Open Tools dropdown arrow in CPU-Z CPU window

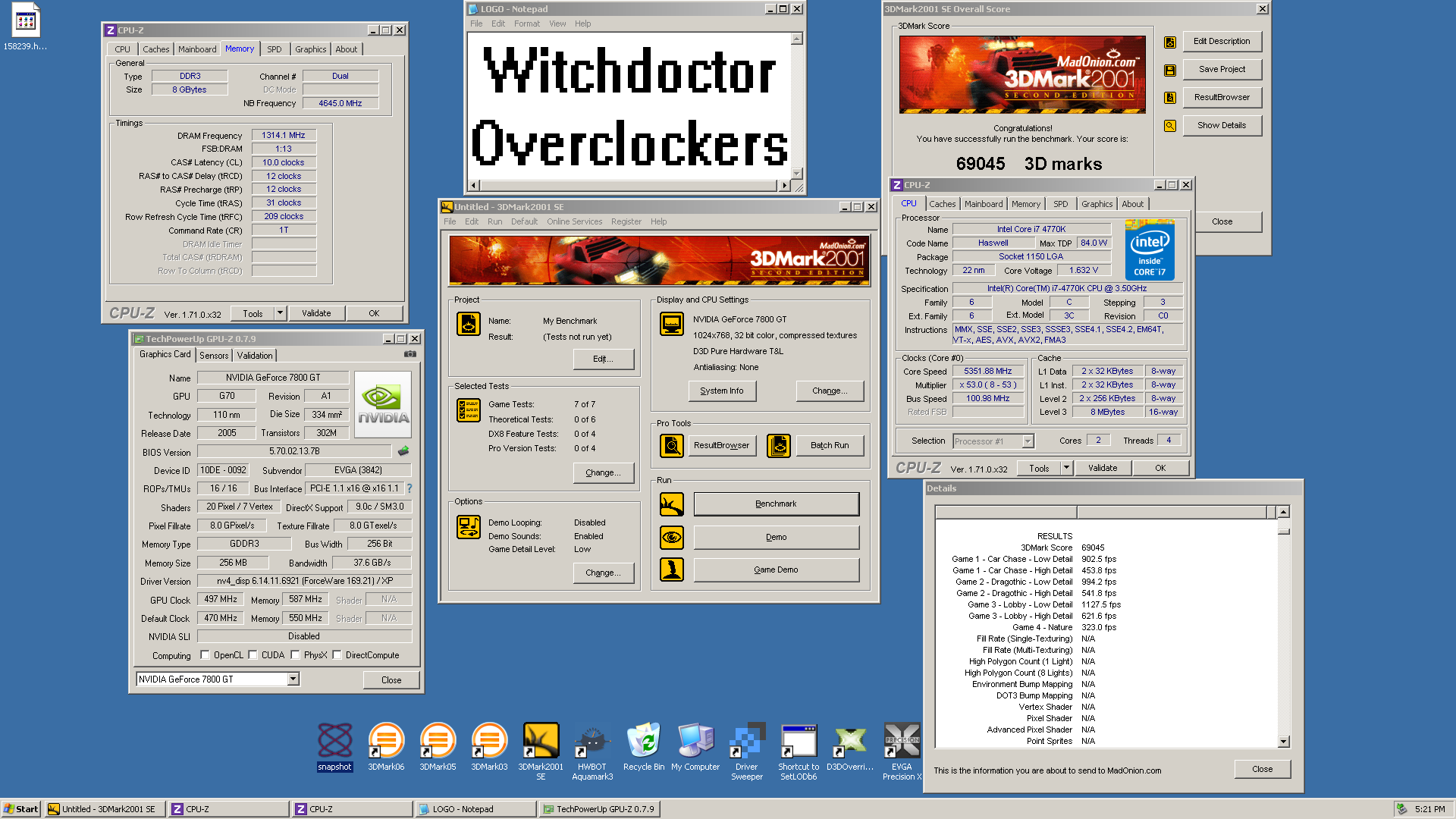(1066, 468)
